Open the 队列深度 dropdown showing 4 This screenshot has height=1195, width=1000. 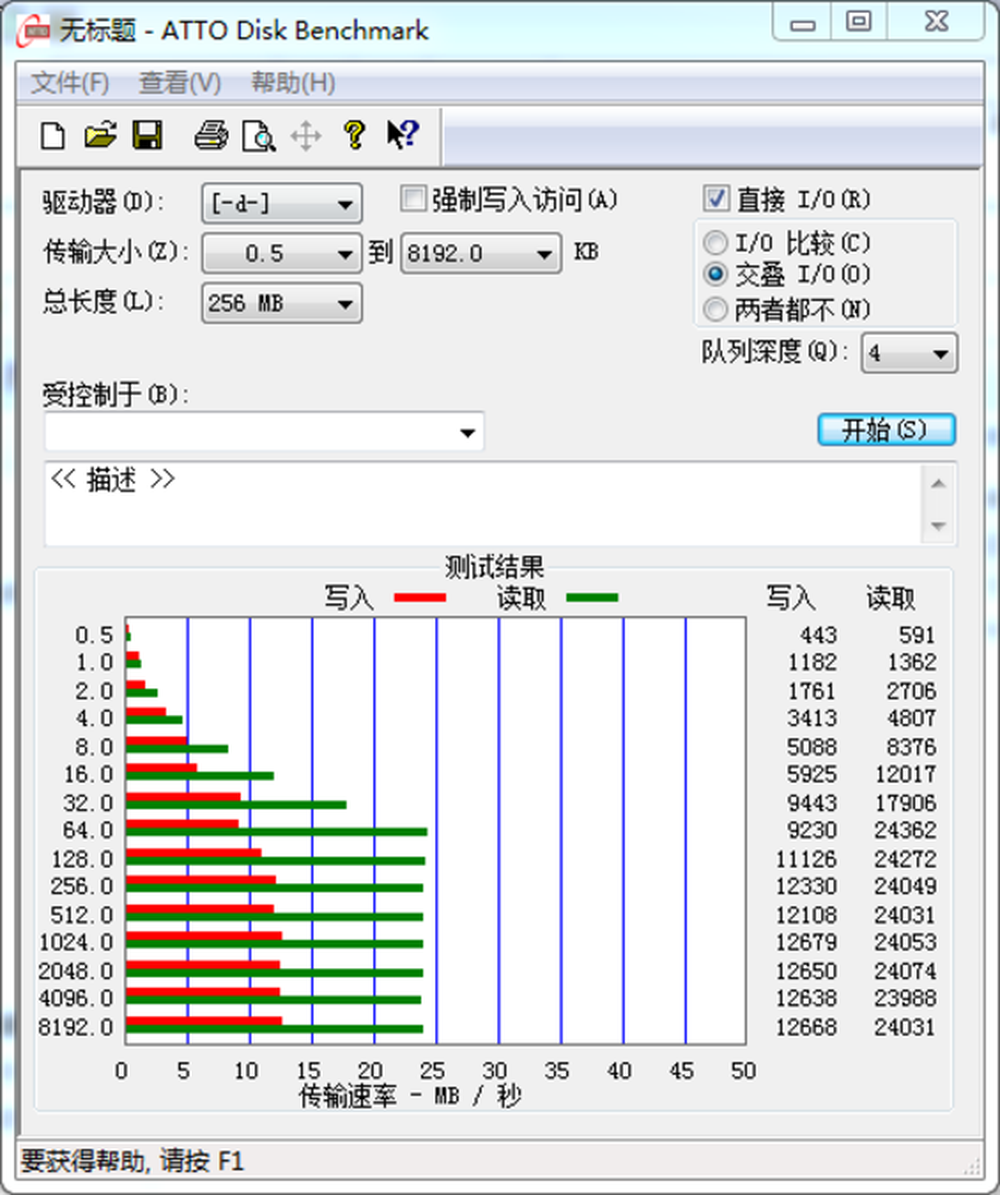[x=909, y=353]
